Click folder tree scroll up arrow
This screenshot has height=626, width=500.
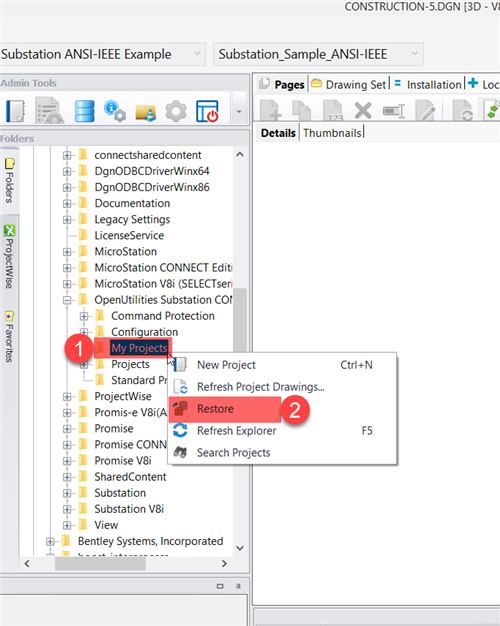[240, 155]
